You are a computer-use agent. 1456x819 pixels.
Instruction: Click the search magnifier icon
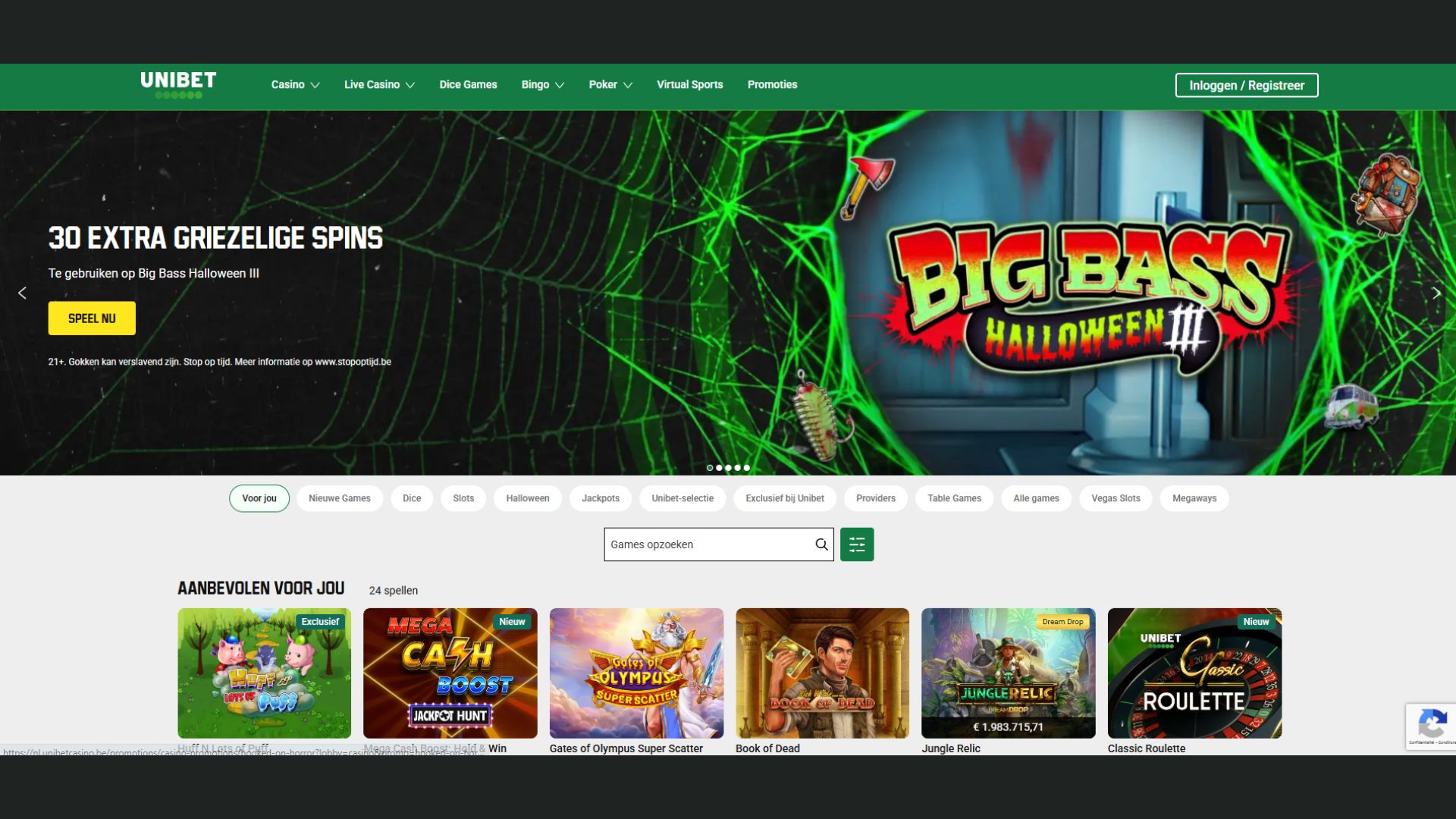coord(821,544)
